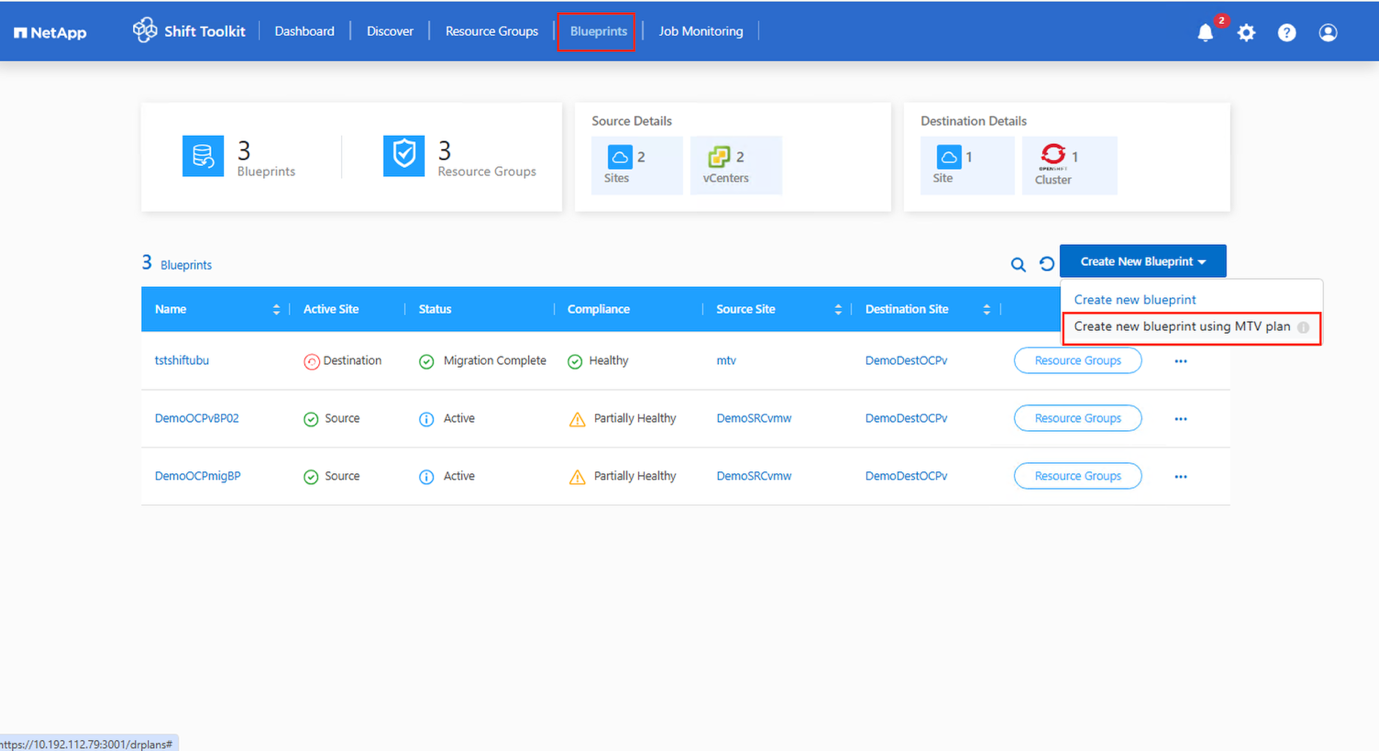Click info icon beside MTV plan option

pyautogui.click(x=1303, y=328)
